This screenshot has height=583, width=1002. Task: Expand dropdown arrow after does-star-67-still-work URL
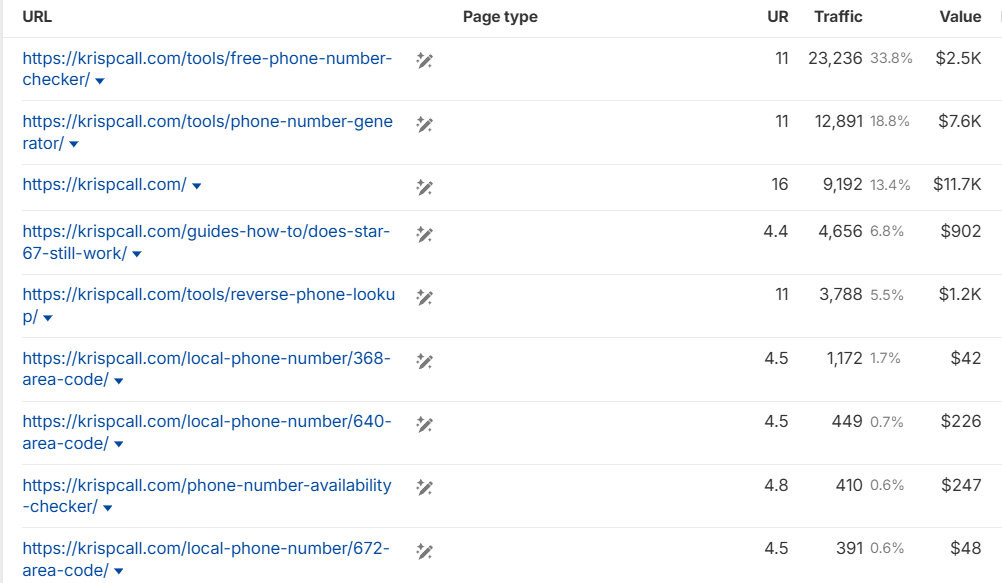tap(137, 255)
